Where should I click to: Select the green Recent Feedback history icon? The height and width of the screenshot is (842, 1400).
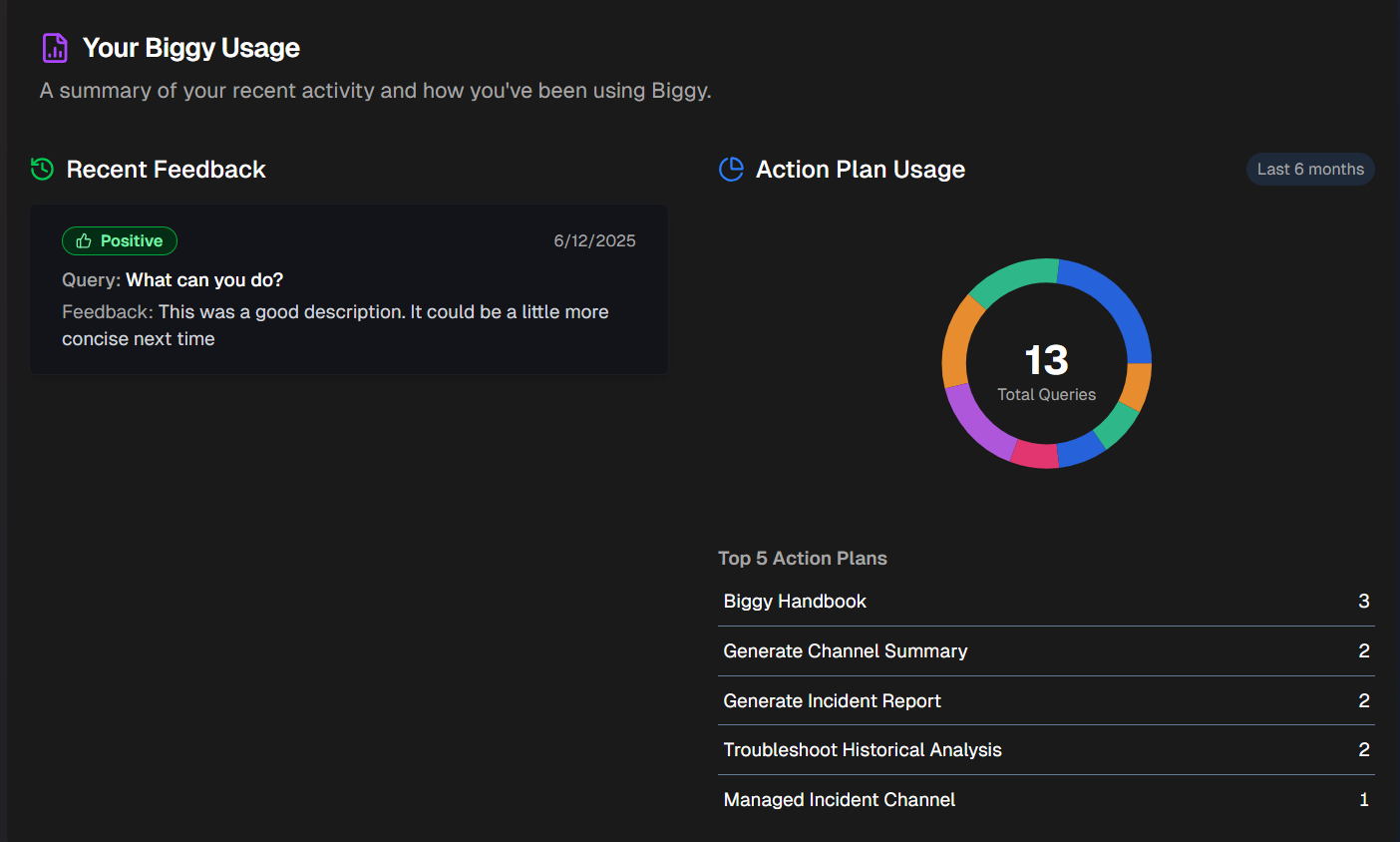click(x=41, y=169)
